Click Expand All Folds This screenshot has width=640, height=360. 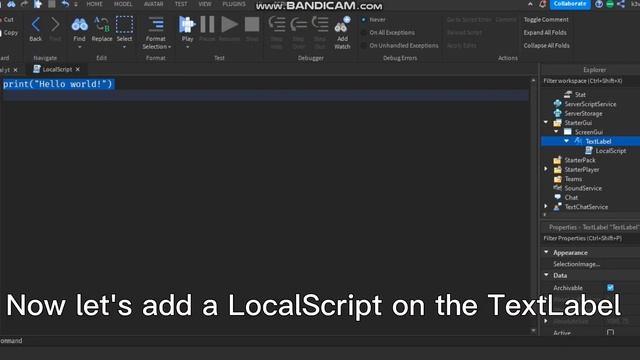545,33
